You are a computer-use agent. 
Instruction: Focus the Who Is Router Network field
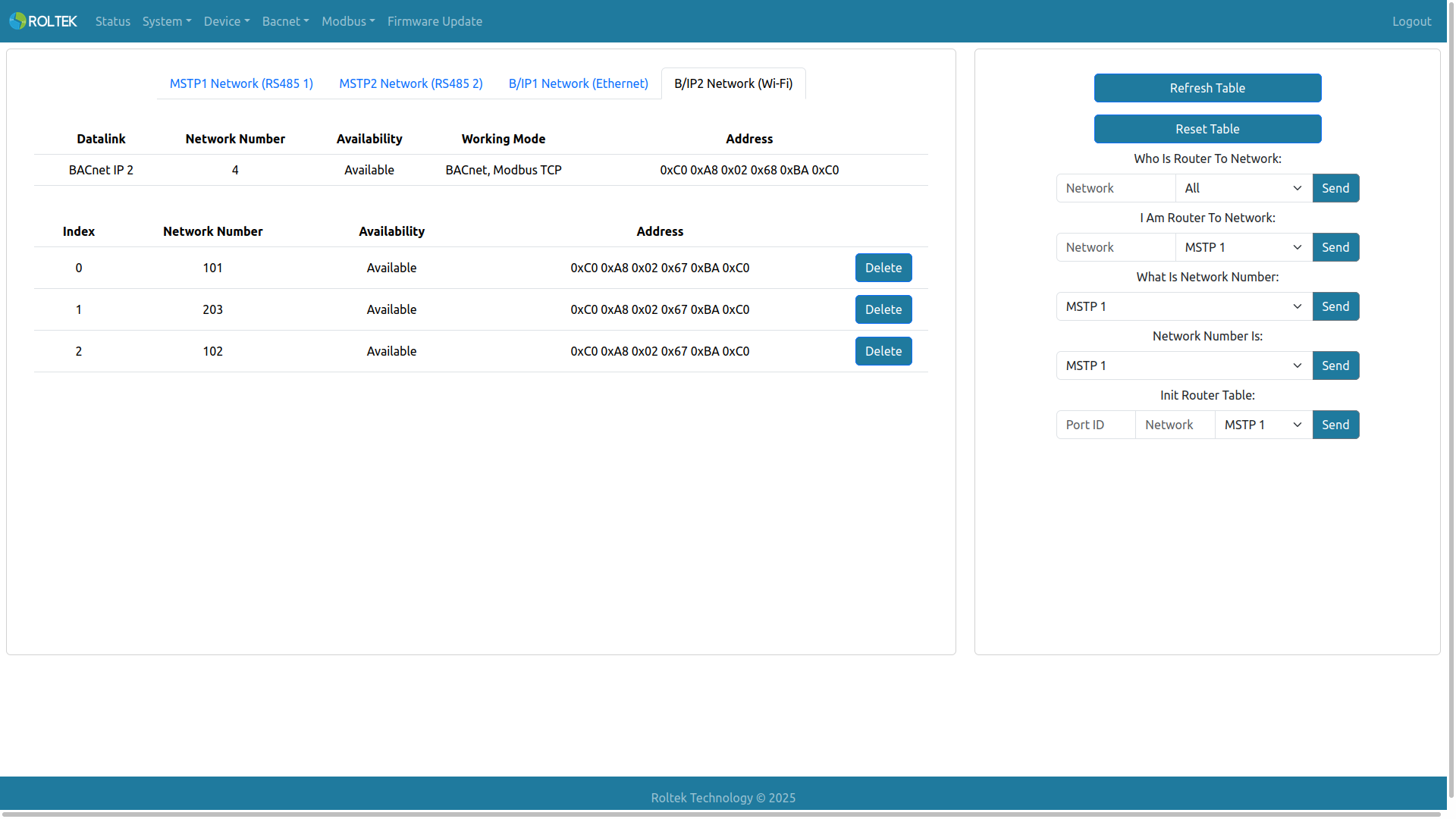click(x=1116, y=188)
